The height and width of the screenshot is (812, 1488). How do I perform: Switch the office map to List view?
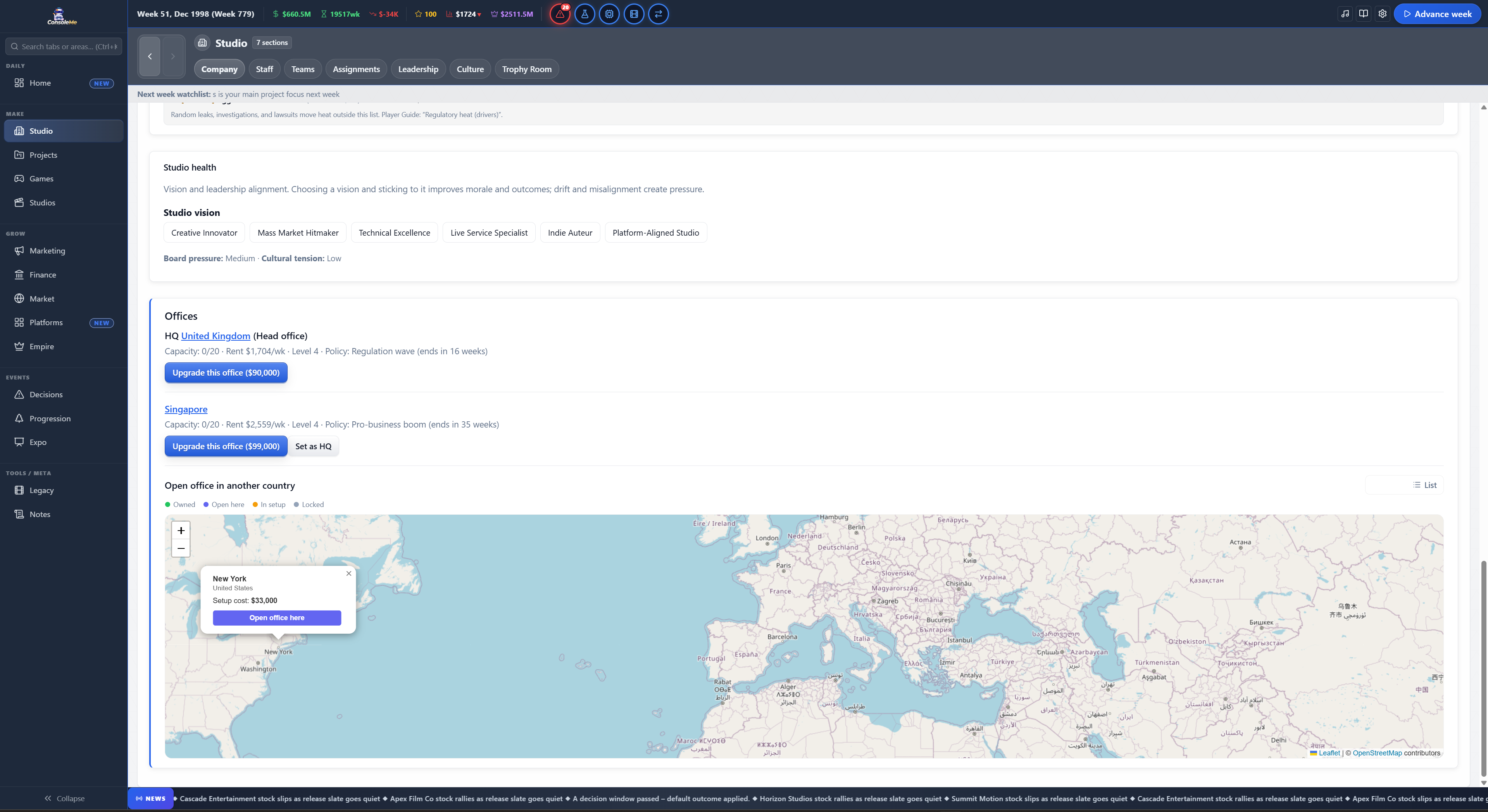(1425, 485)
